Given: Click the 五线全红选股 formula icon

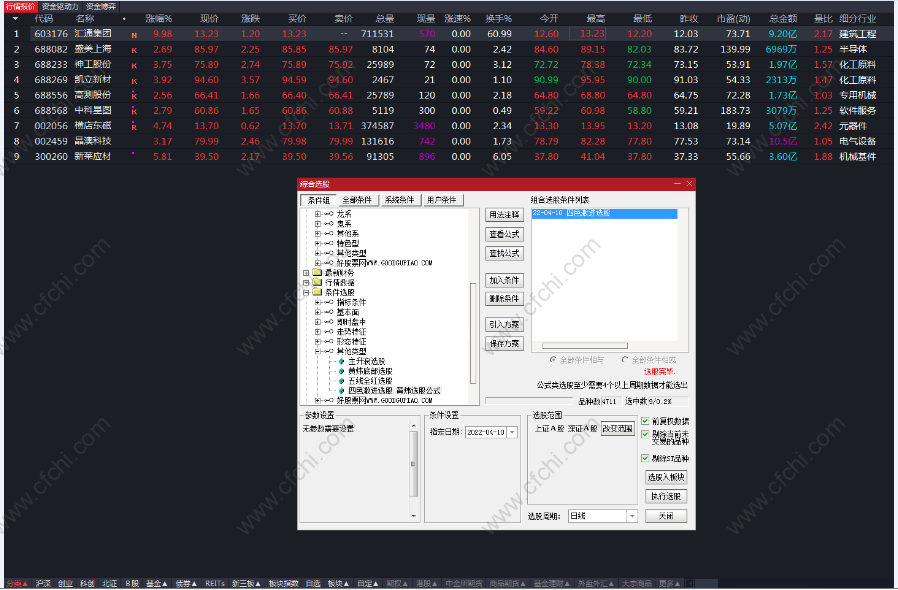Looking at the screenshot, I should click(x=341, y=381).
